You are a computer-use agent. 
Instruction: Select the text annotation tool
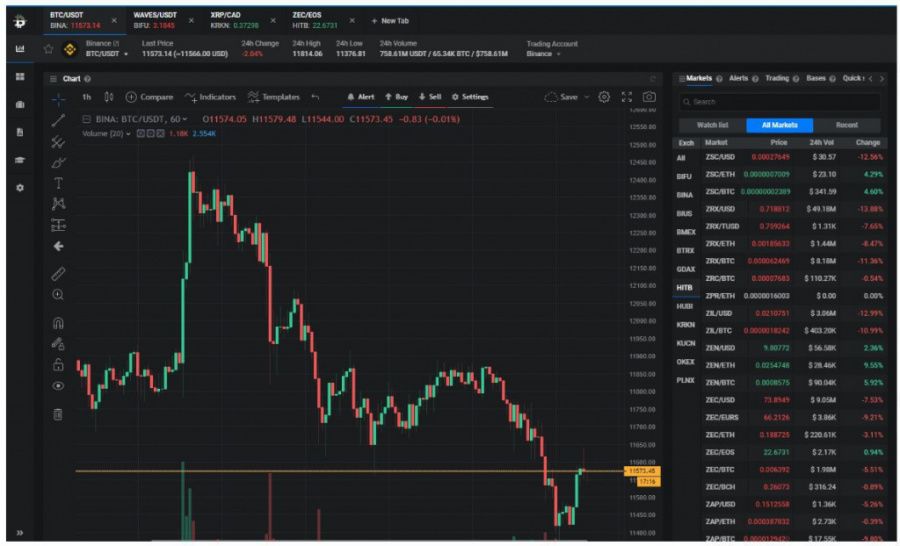59,183
